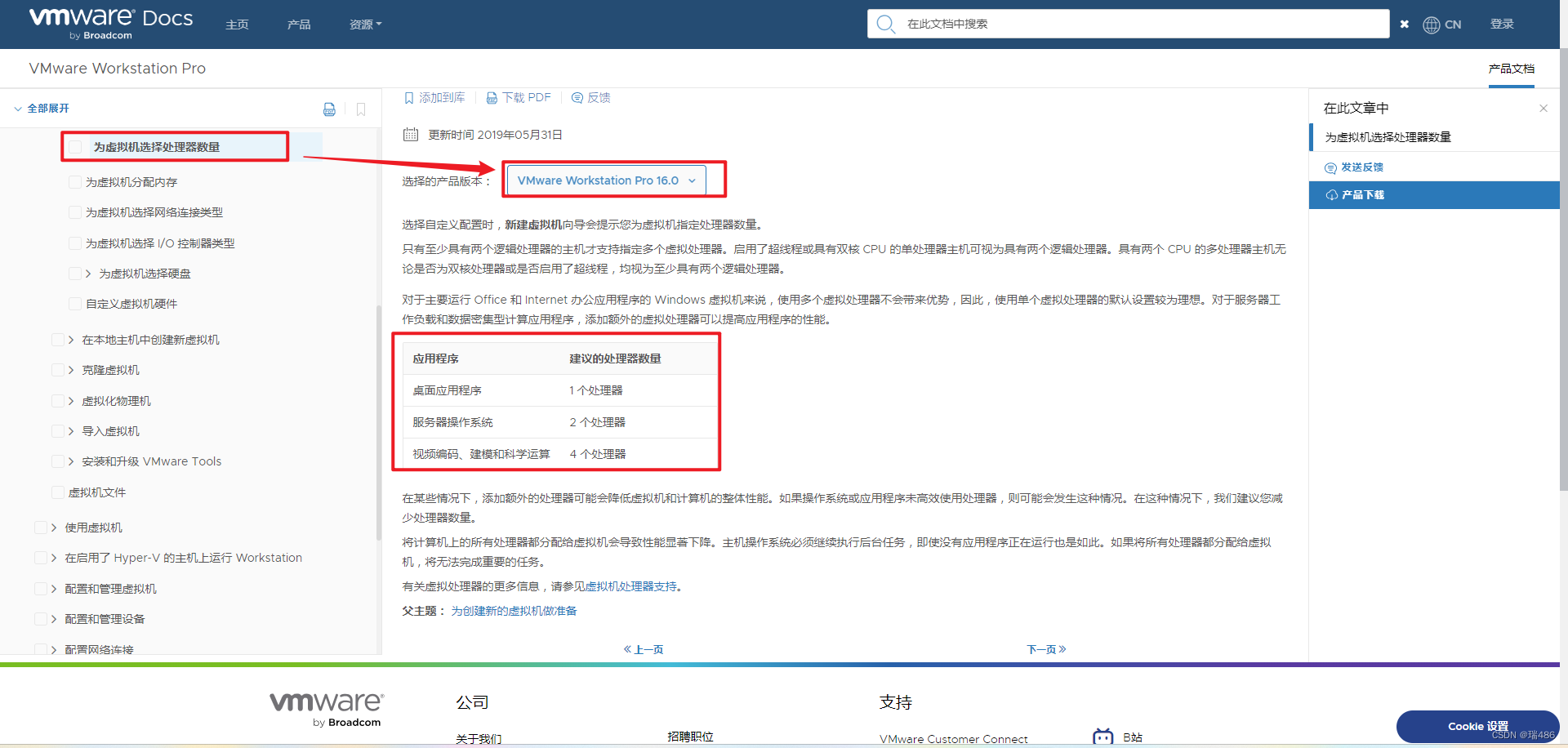The width and height of the screenshot is (1568, 748).
Task: Click the search magnifier icon
Action: tap(886, 24)
